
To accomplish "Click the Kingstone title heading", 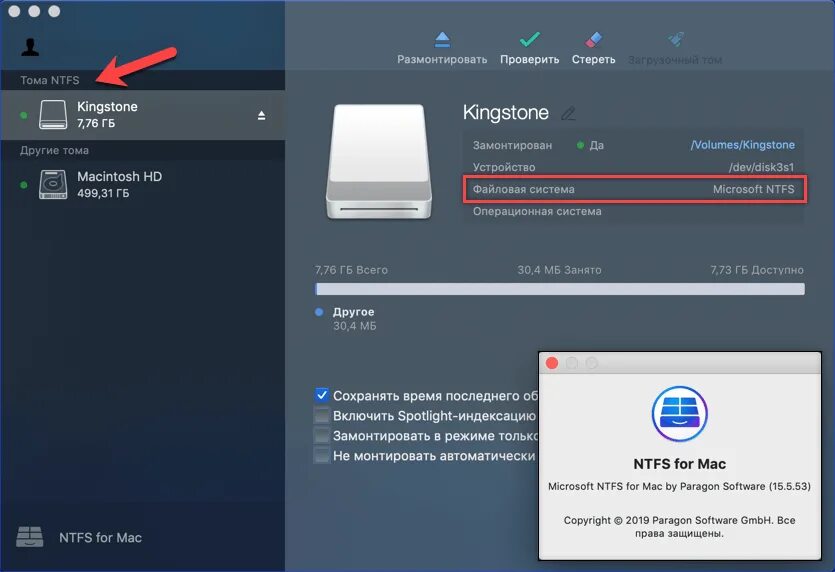I will click(505, 112).
